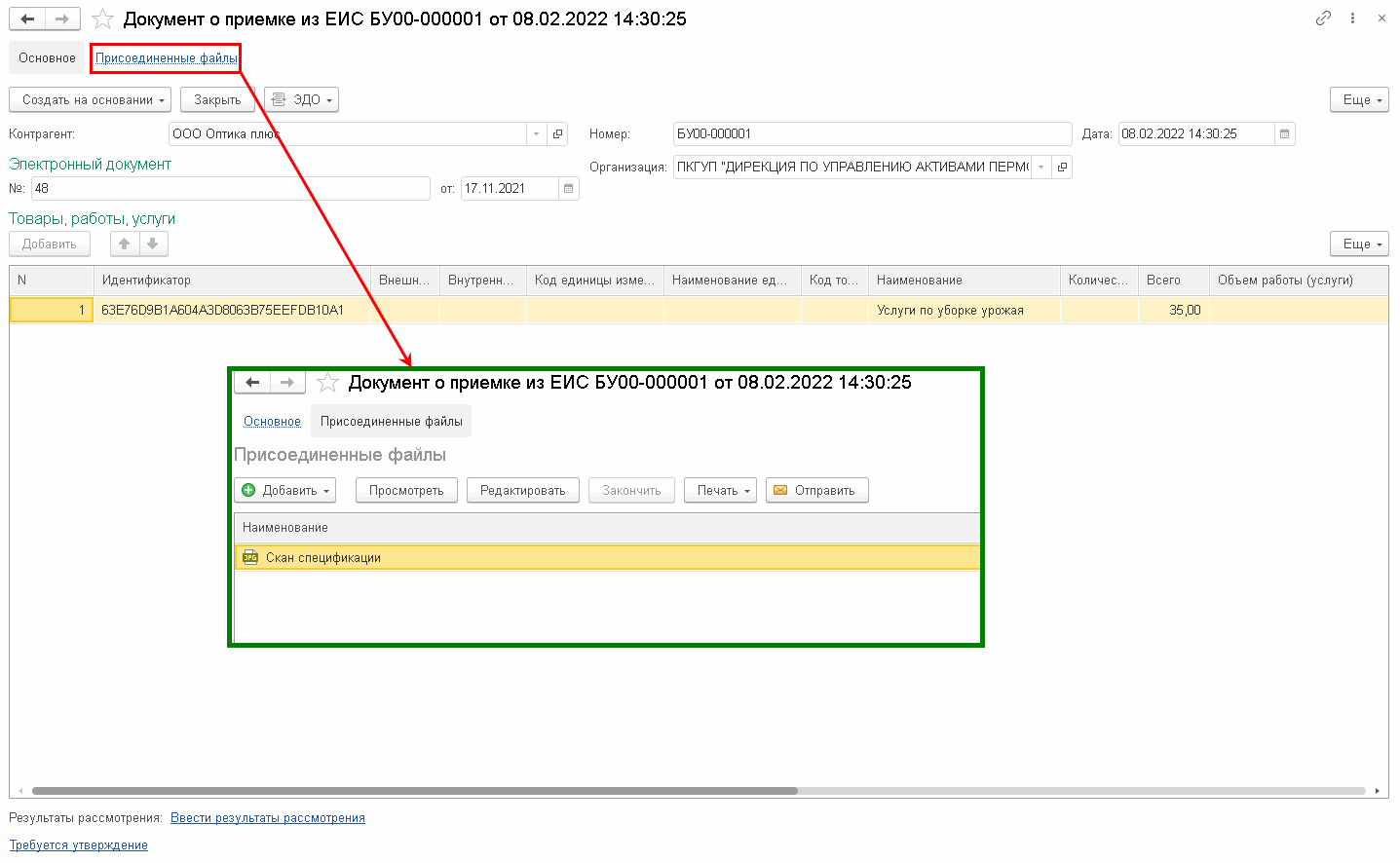Viewport: 1400px width, 863px height.
Task: Select the Скан спецификации file row
Action: pos(607,557)
